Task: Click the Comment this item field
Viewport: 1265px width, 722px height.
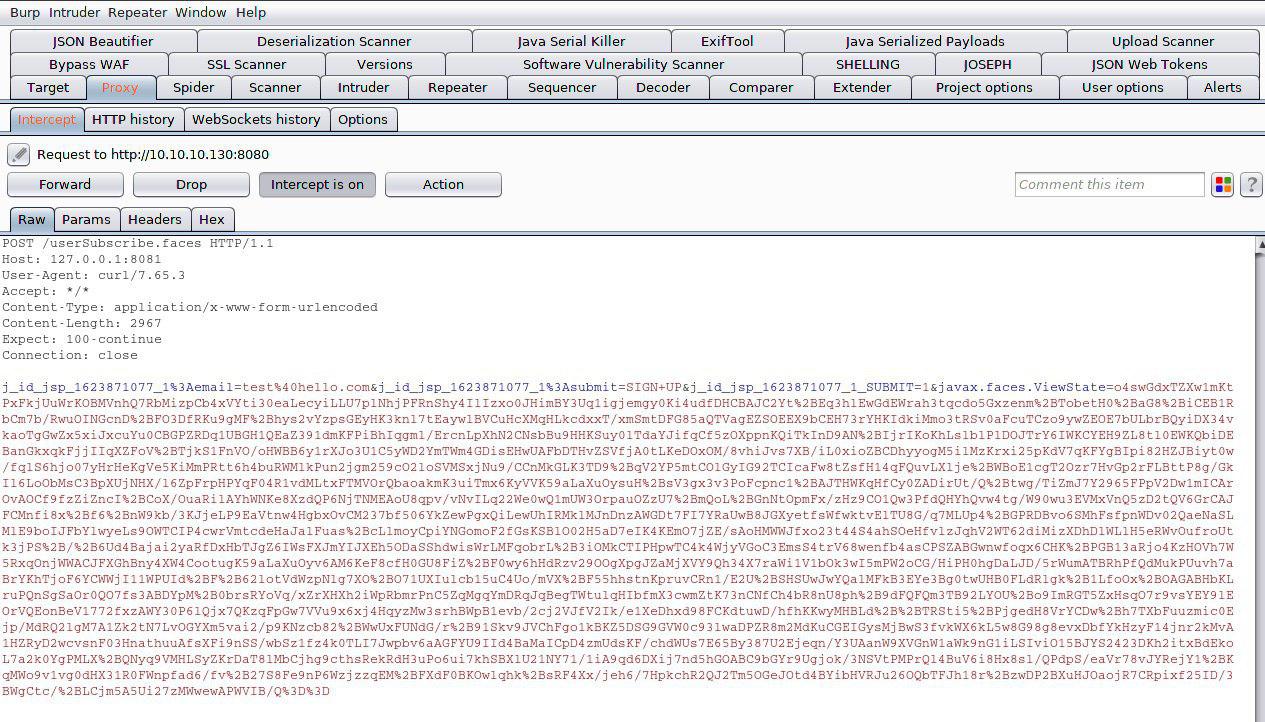Action: (x=1110, y=184)
